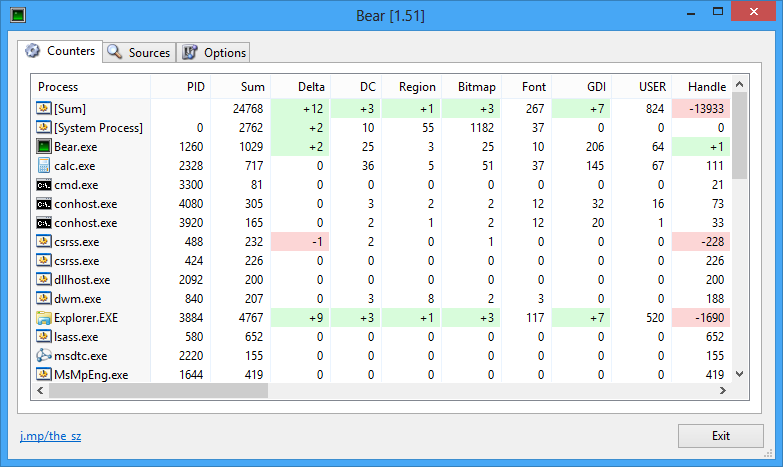The image size is (783, 467).
Task: Sort by the Handle column header
Action: (701, 87)
